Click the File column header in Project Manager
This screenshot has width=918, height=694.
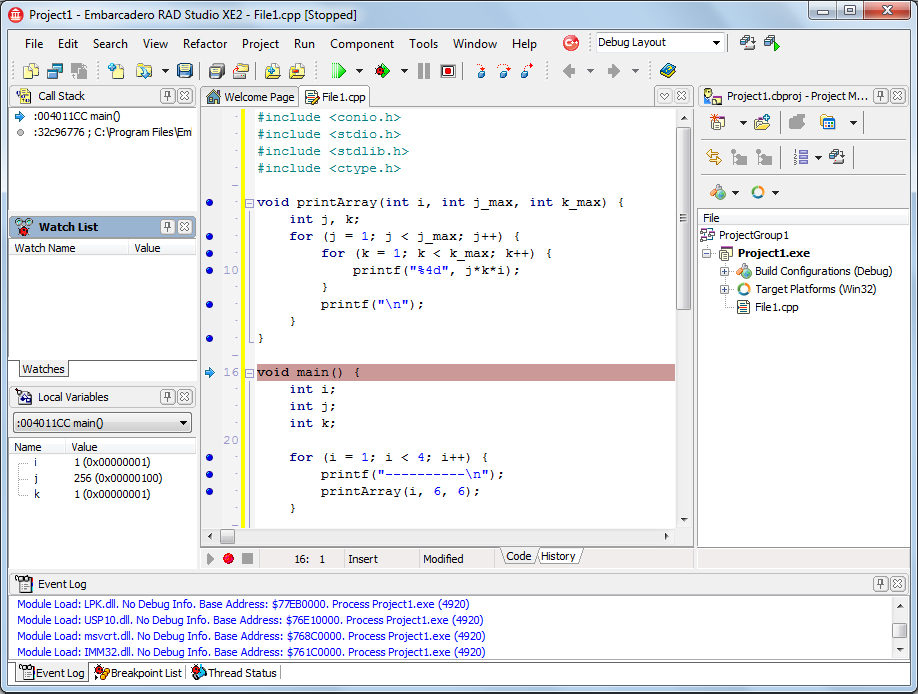point(803,218)
